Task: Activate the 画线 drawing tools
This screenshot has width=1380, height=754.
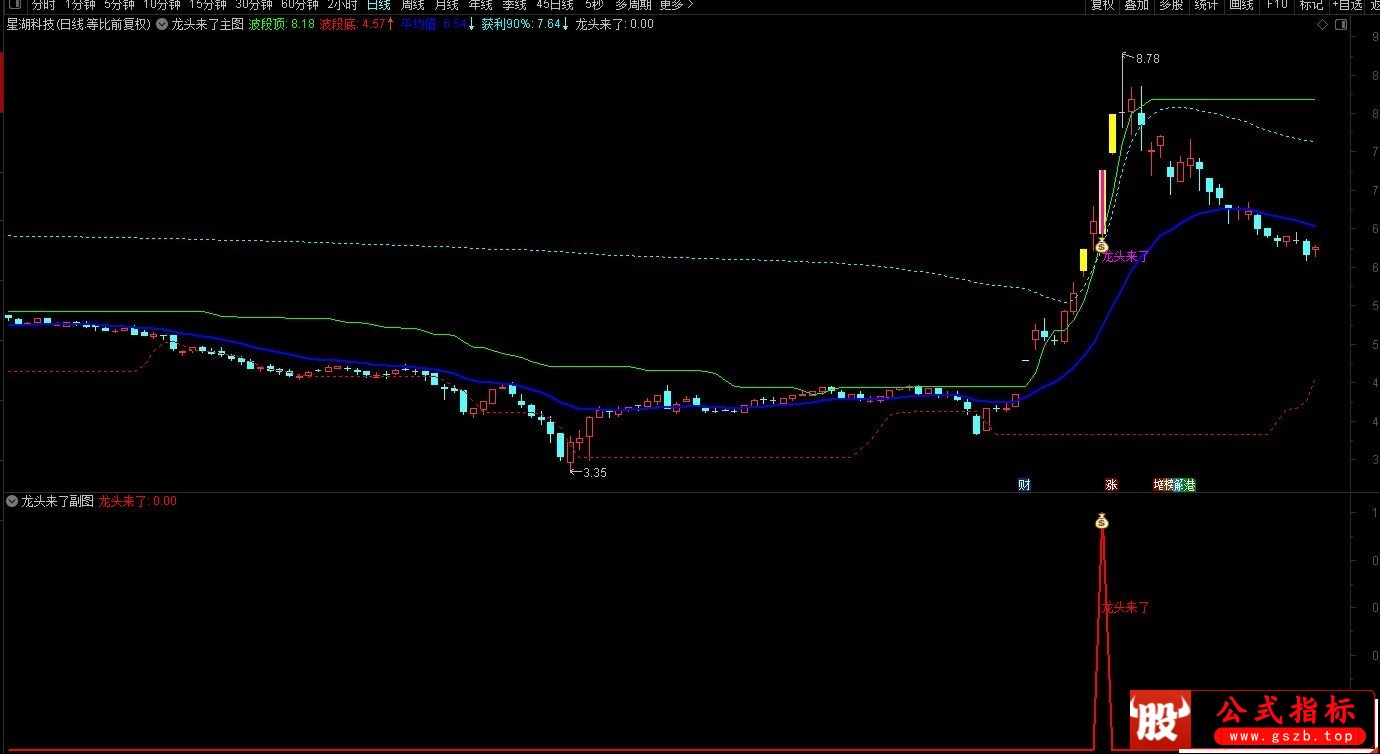Action: click(x=1241, y=5)
